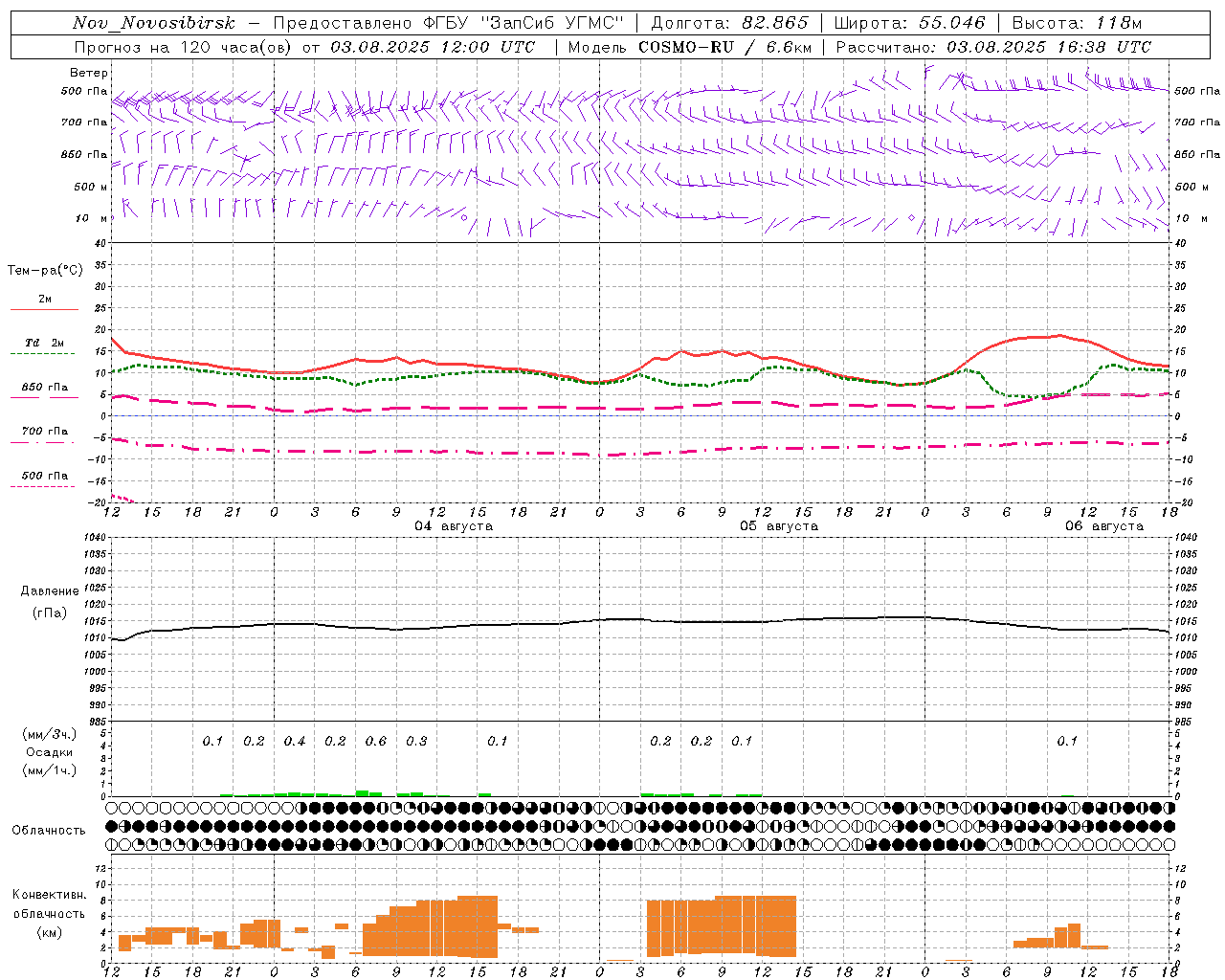Select the text "ЗапСиб УГМС" in the header
This screenshot has width=1225, height=980.
557,23
